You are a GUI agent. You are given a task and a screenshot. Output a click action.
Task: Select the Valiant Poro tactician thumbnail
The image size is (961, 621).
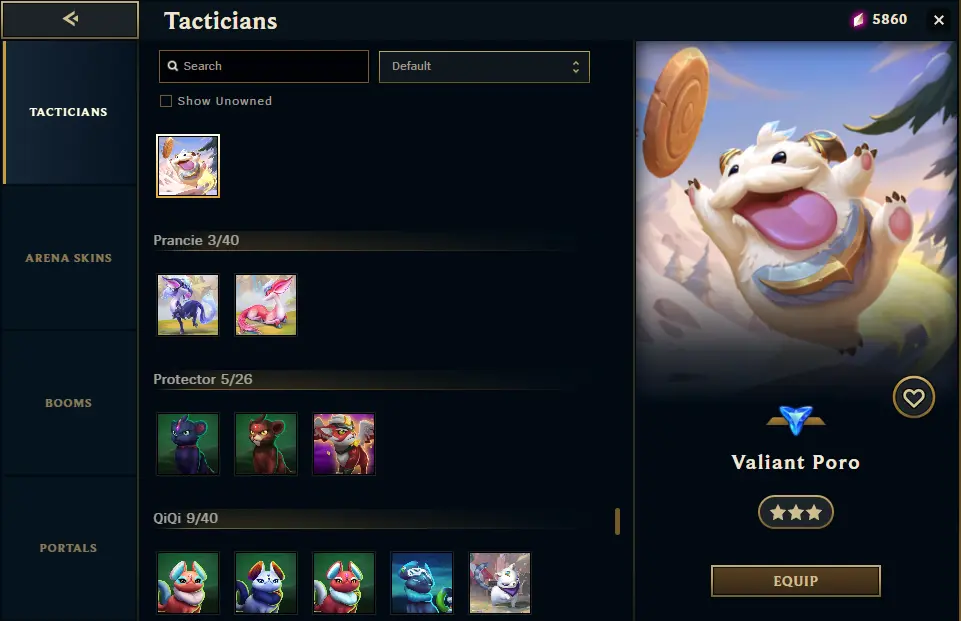pos(188,166)
